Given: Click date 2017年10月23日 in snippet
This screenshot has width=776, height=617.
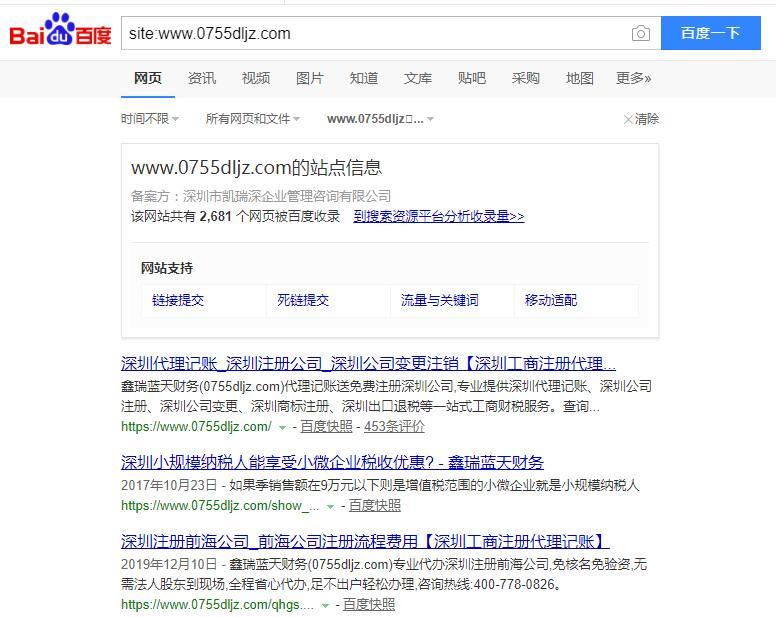Looking at the screenshot, I should [169, 485].
